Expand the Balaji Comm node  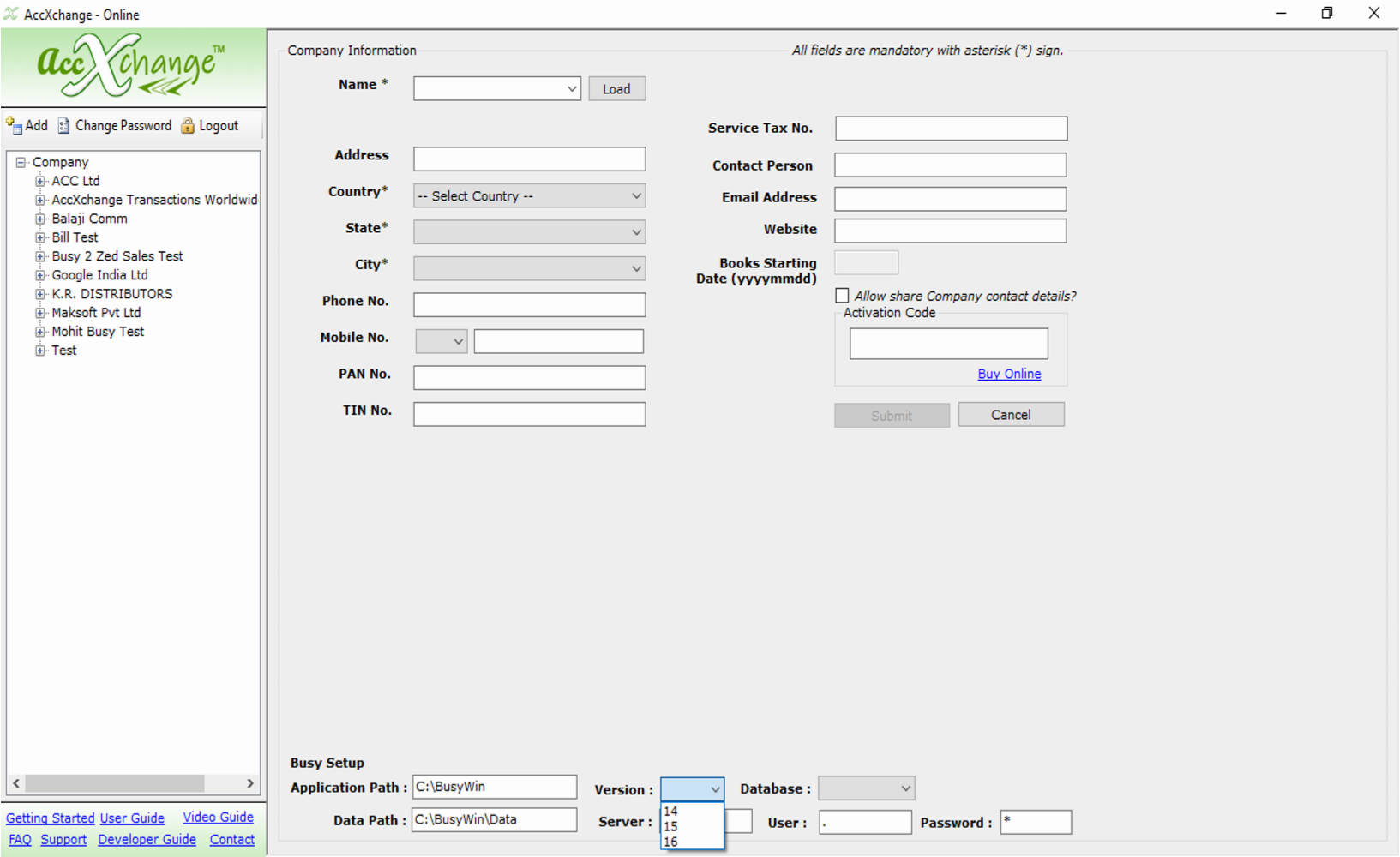39,219
